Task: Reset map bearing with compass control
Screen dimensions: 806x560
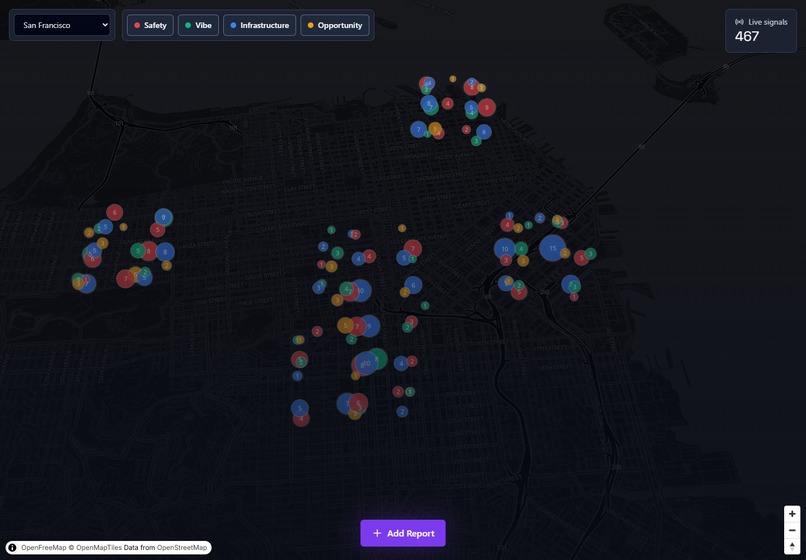Action: pyautogui.click(x=792, y=546)
